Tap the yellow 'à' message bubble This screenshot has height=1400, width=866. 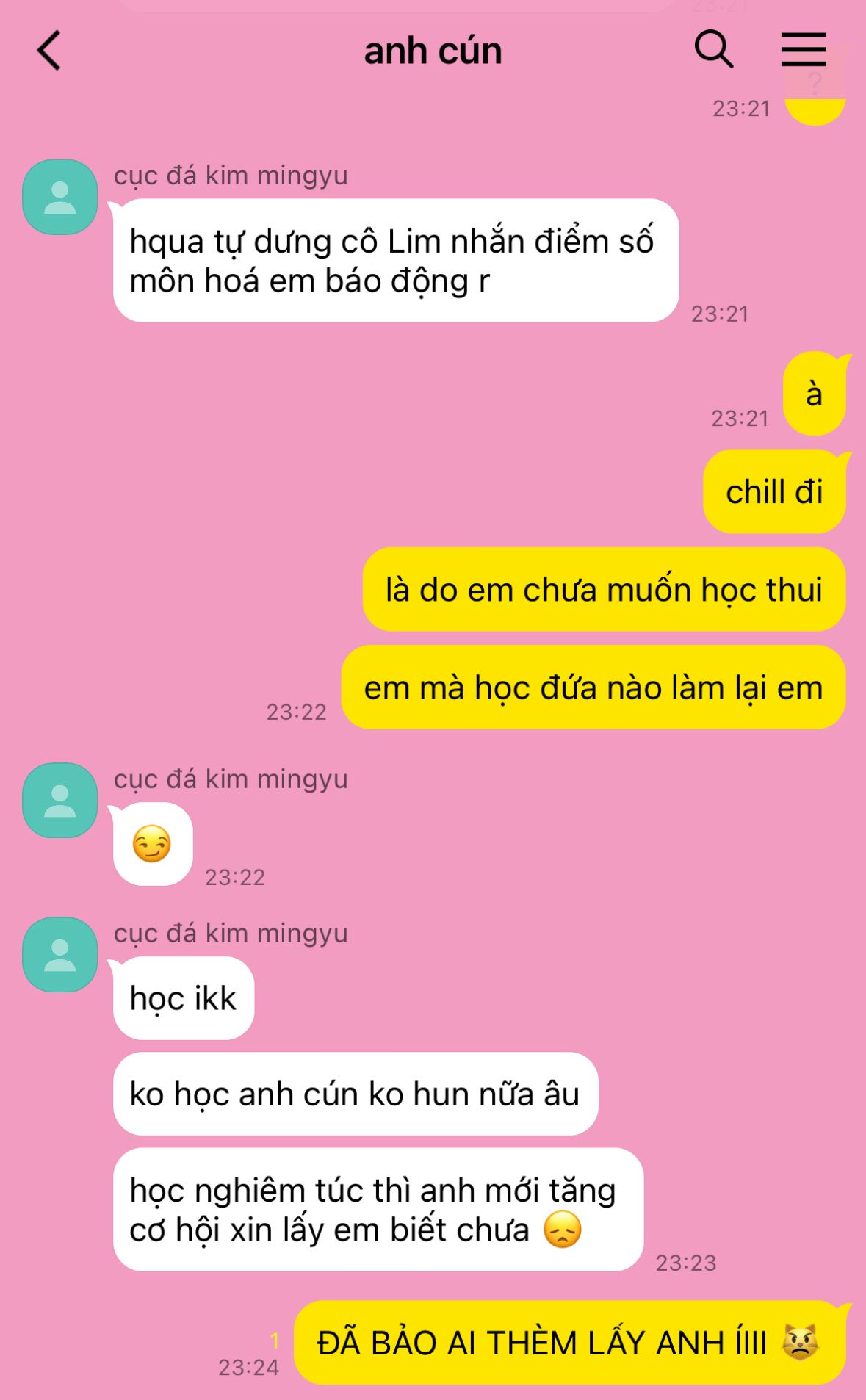pyautogui.click(x=815, y=394)
